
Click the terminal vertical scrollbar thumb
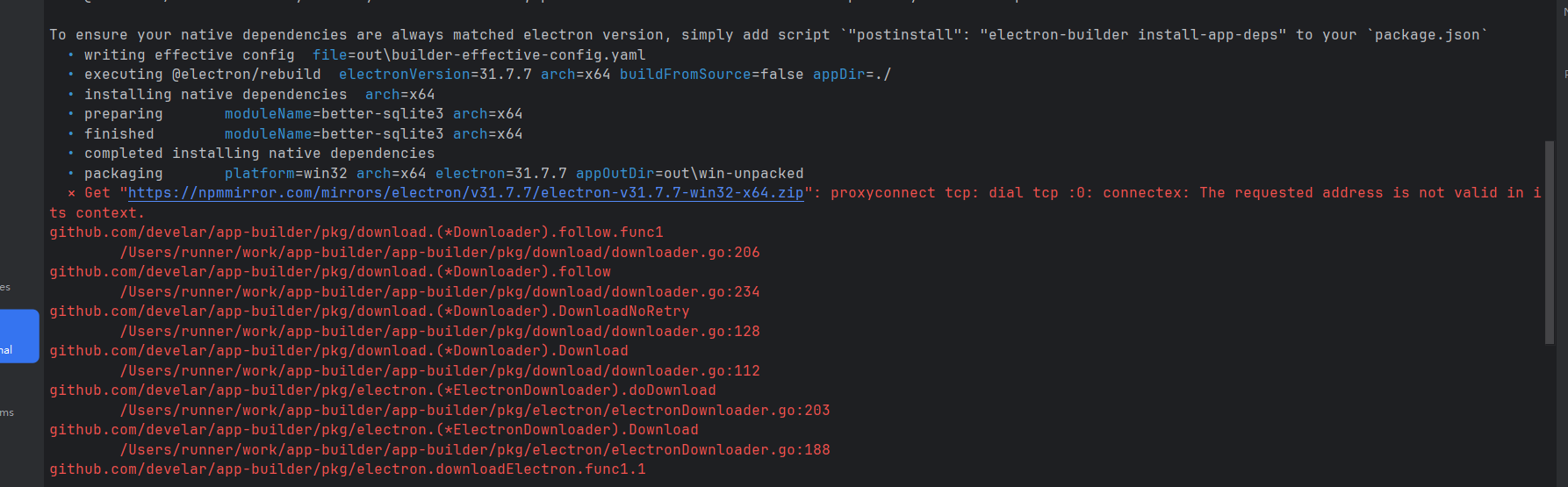[x=1550, y=242]
